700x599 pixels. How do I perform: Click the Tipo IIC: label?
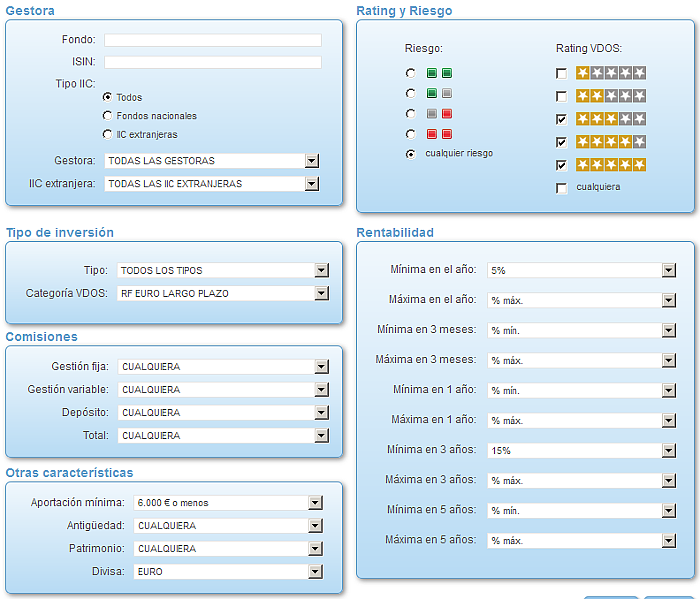[x=75, y=84]
